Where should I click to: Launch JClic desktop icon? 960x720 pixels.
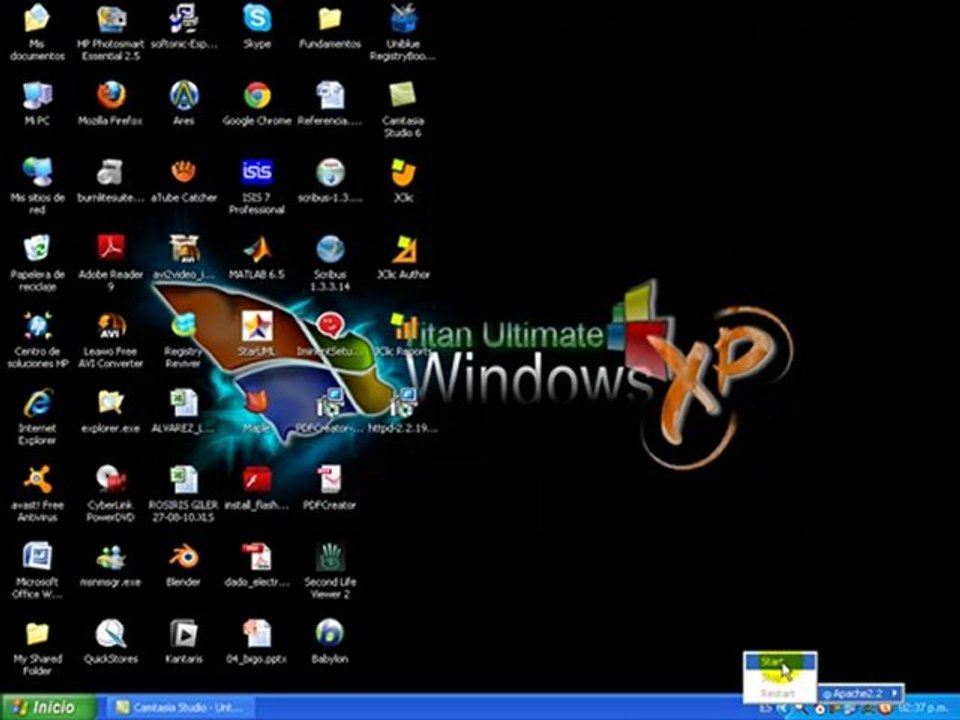click(x=403, y=181)
